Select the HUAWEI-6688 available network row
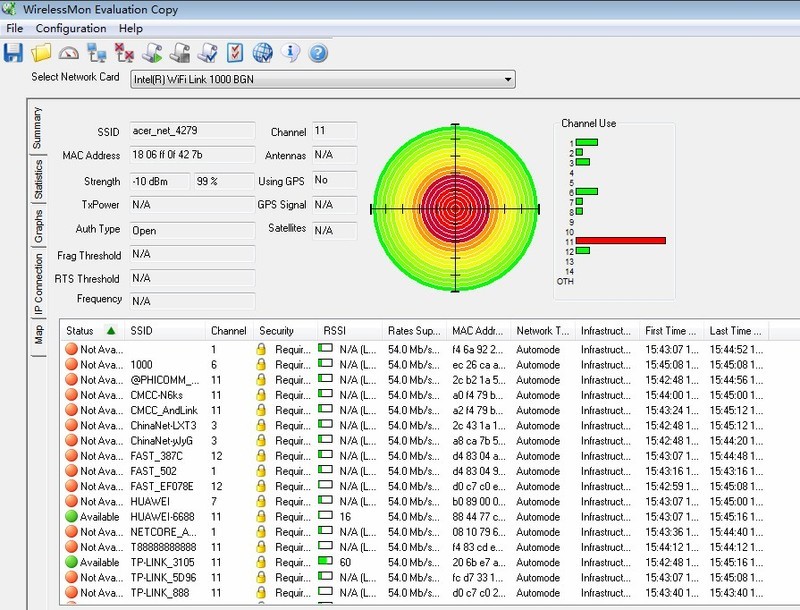800x610 pixels. (x=162, y=517)
